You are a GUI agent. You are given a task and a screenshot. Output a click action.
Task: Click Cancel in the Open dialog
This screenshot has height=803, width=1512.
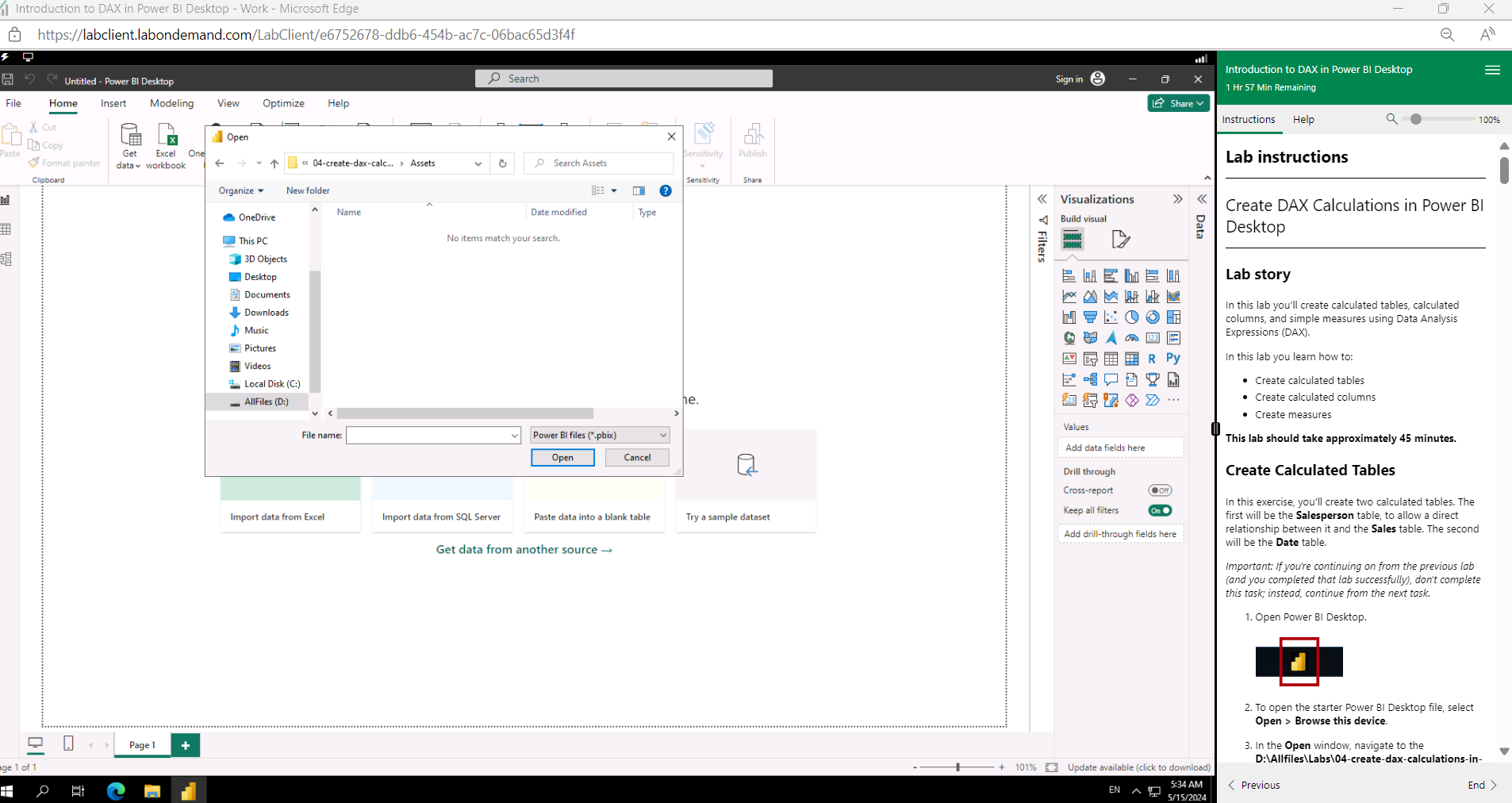(x=636, y=457)
